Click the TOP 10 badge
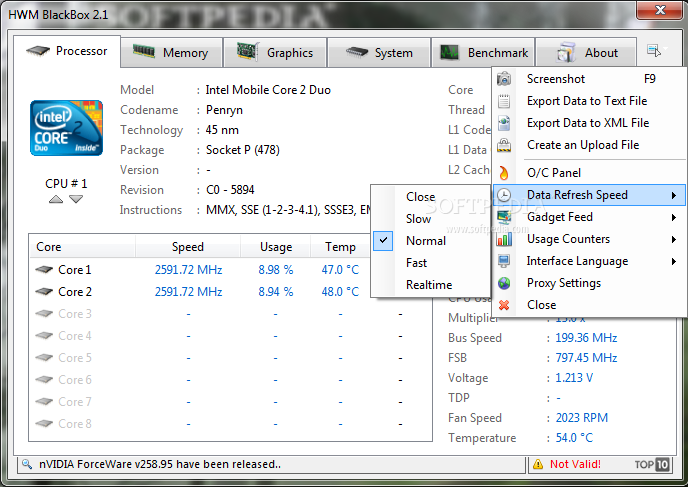688x487 pixels. [652, 464]
